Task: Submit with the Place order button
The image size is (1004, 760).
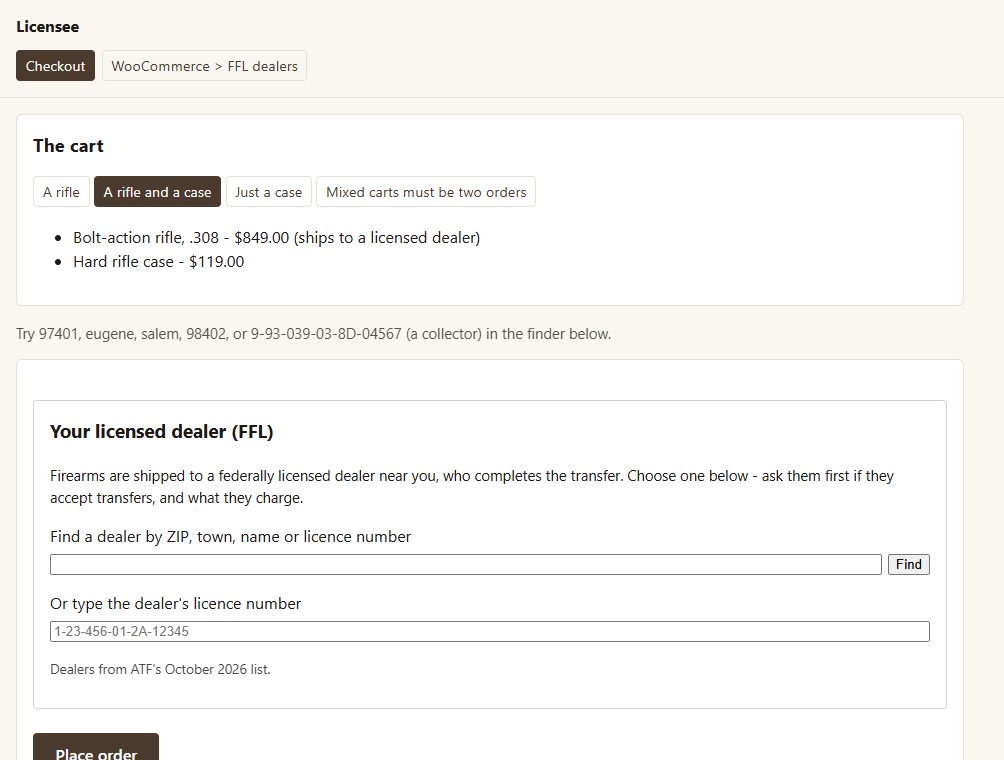Action: point(96,749)
